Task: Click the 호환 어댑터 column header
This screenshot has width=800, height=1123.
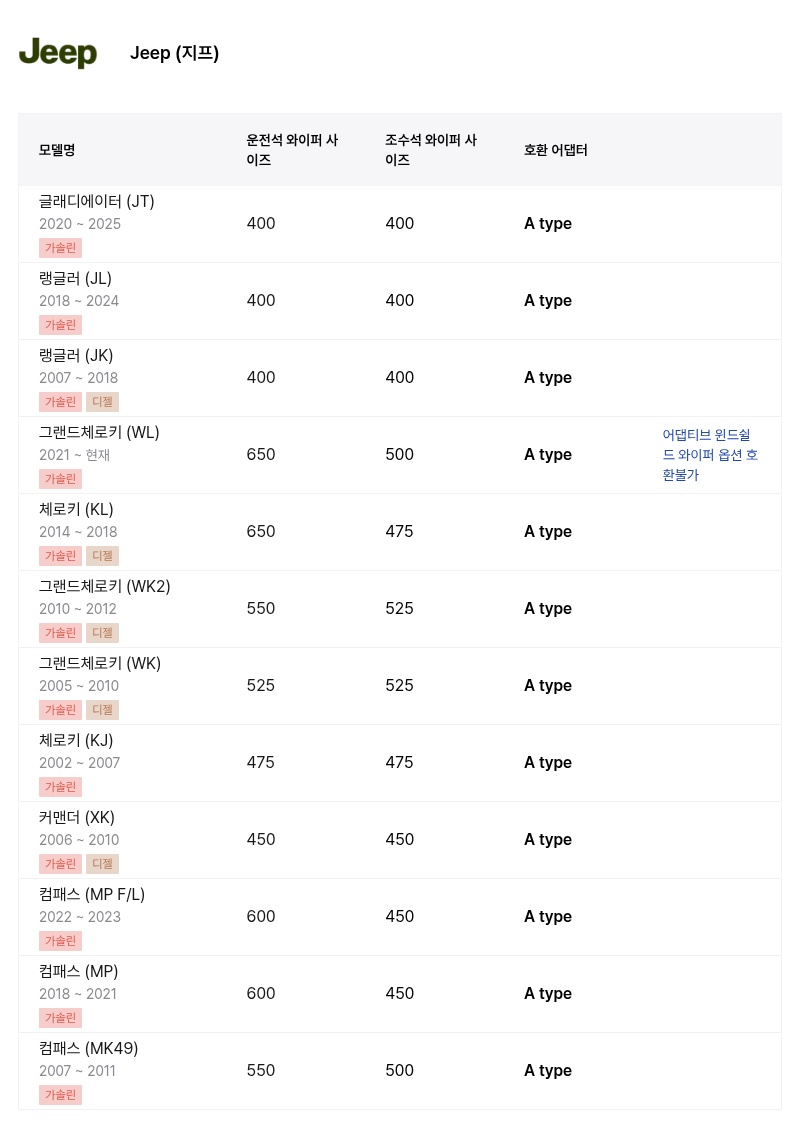Action: coord(556,150)
